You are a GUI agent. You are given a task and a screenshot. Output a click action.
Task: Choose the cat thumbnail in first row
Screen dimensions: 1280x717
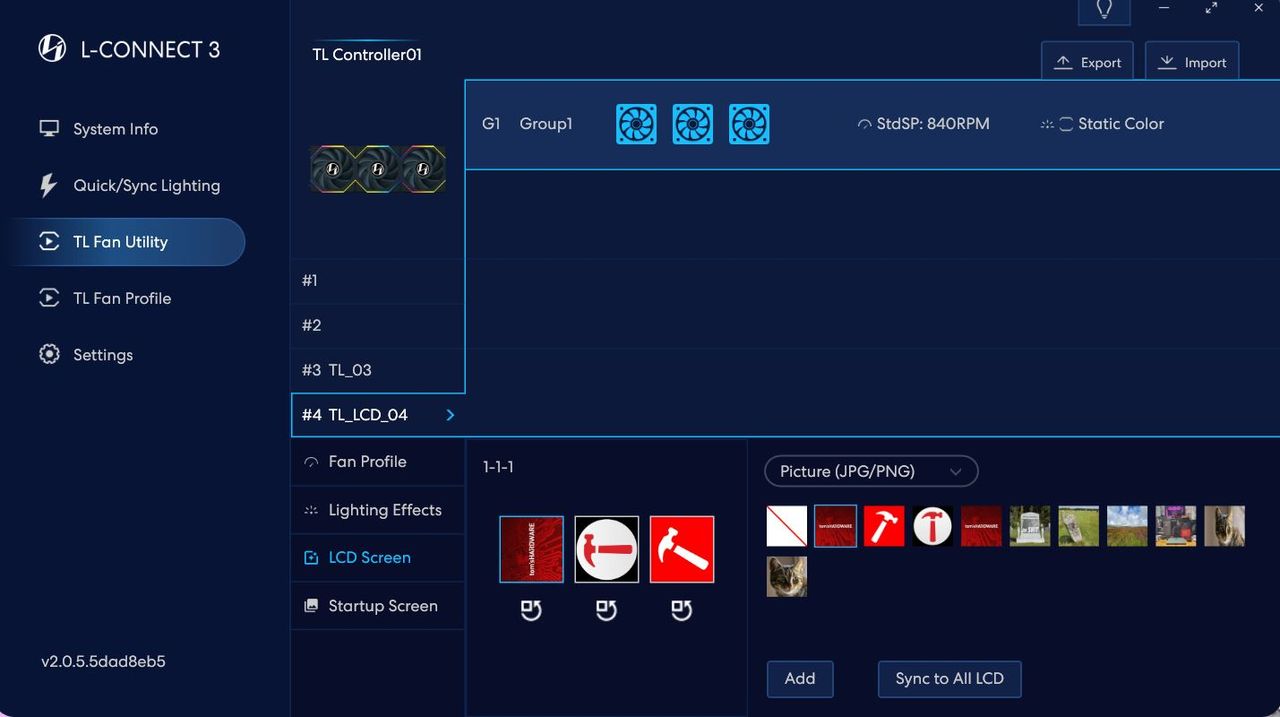[x=1224, y=526]
